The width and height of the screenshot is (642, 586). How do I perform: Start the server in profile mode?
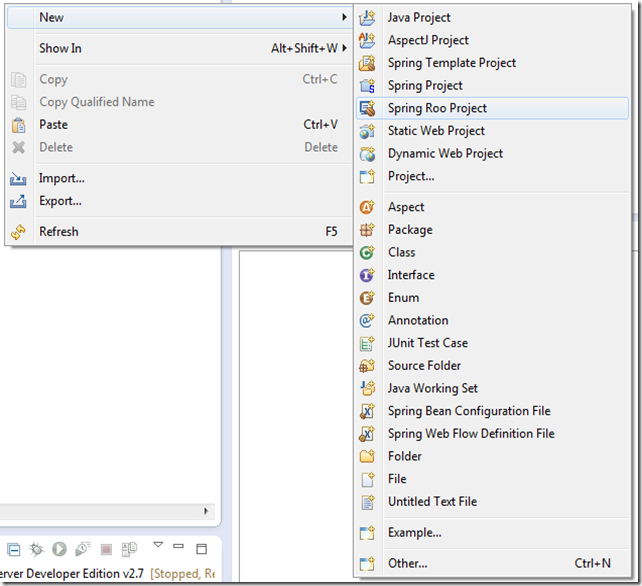click(83, 549)
